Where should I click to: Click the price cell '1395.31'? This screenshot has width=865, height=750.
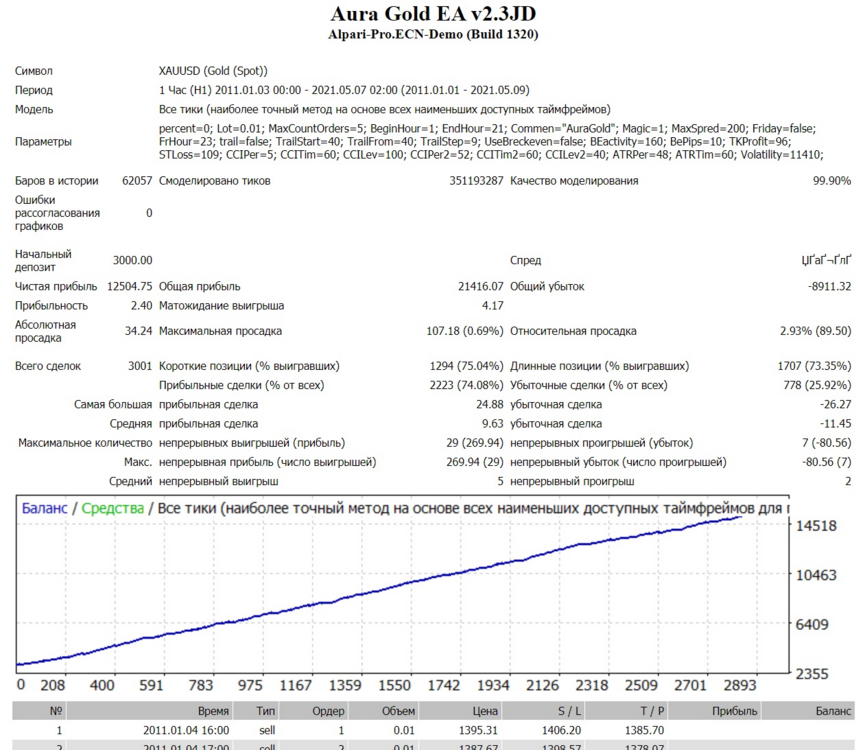click(478, 731)
